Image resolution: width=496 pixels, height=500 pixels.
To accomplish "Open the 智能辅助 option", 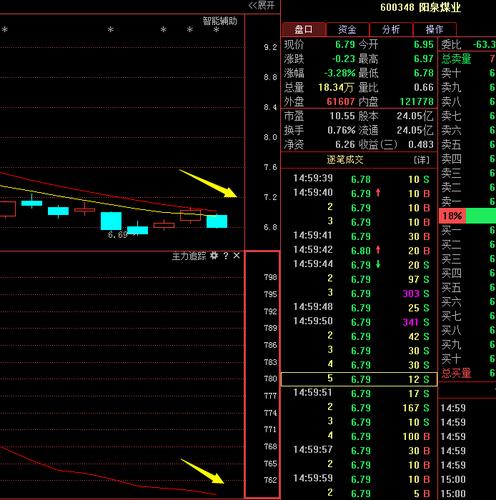I will coord(220,21).
